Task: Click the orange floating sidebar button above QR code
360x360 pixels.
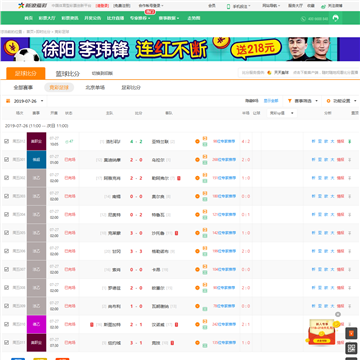Action: point(351,333)
